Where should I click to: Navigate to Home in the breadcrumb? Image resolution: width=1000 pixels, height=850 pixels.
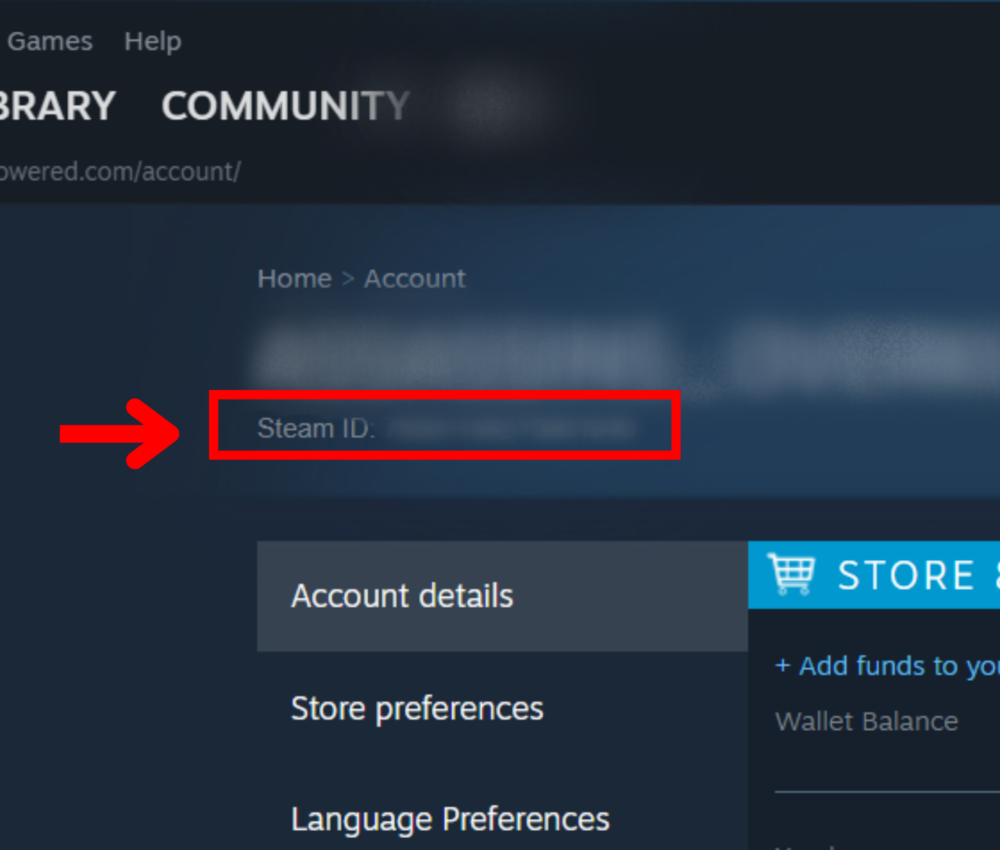295,279
